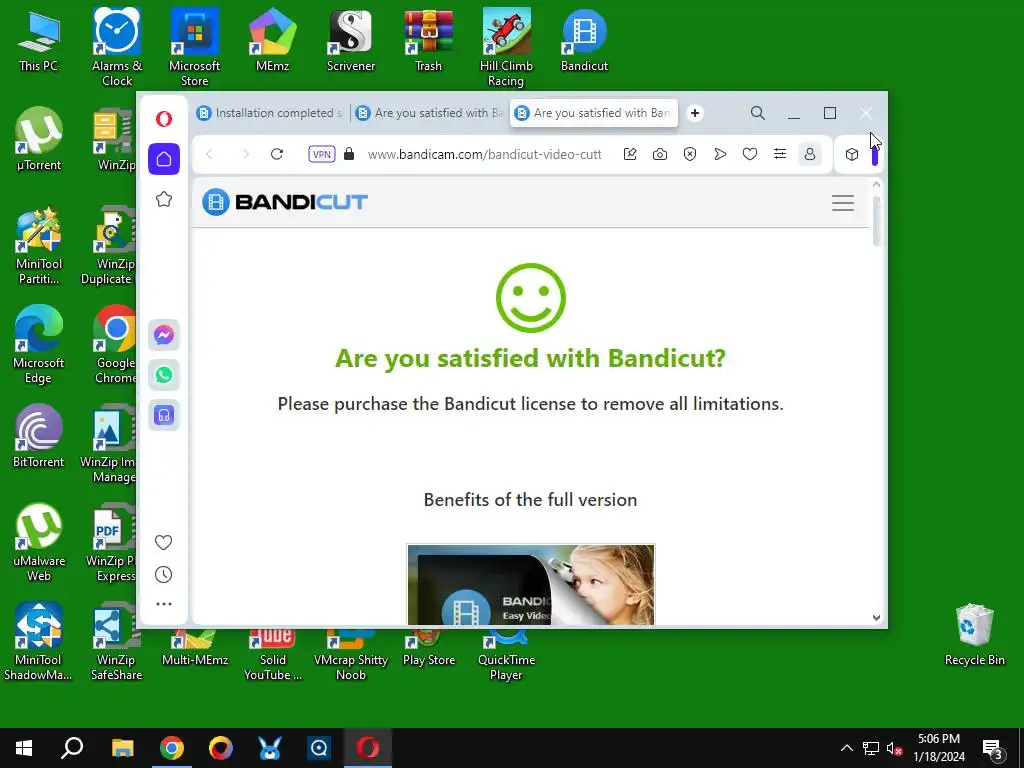Click the page scrollbar up arrow
Image resolution: width=1024 pixels, height=768 pixels.
tap(876, 185)
